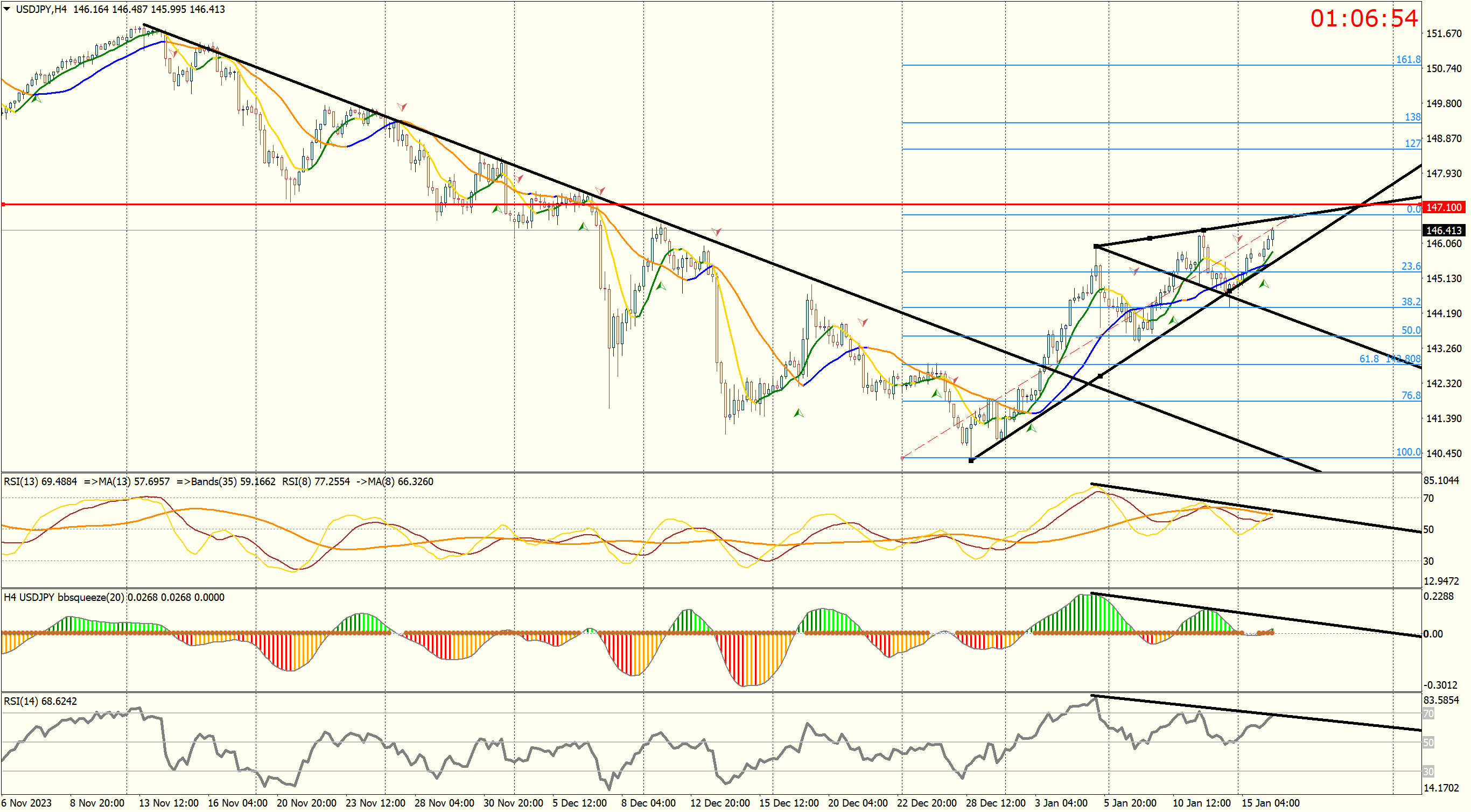The height and width of the screenshot is (812, 1471).
Task: Select the 161.8 Fibonacci level label
Action: tap(1407, 59)
